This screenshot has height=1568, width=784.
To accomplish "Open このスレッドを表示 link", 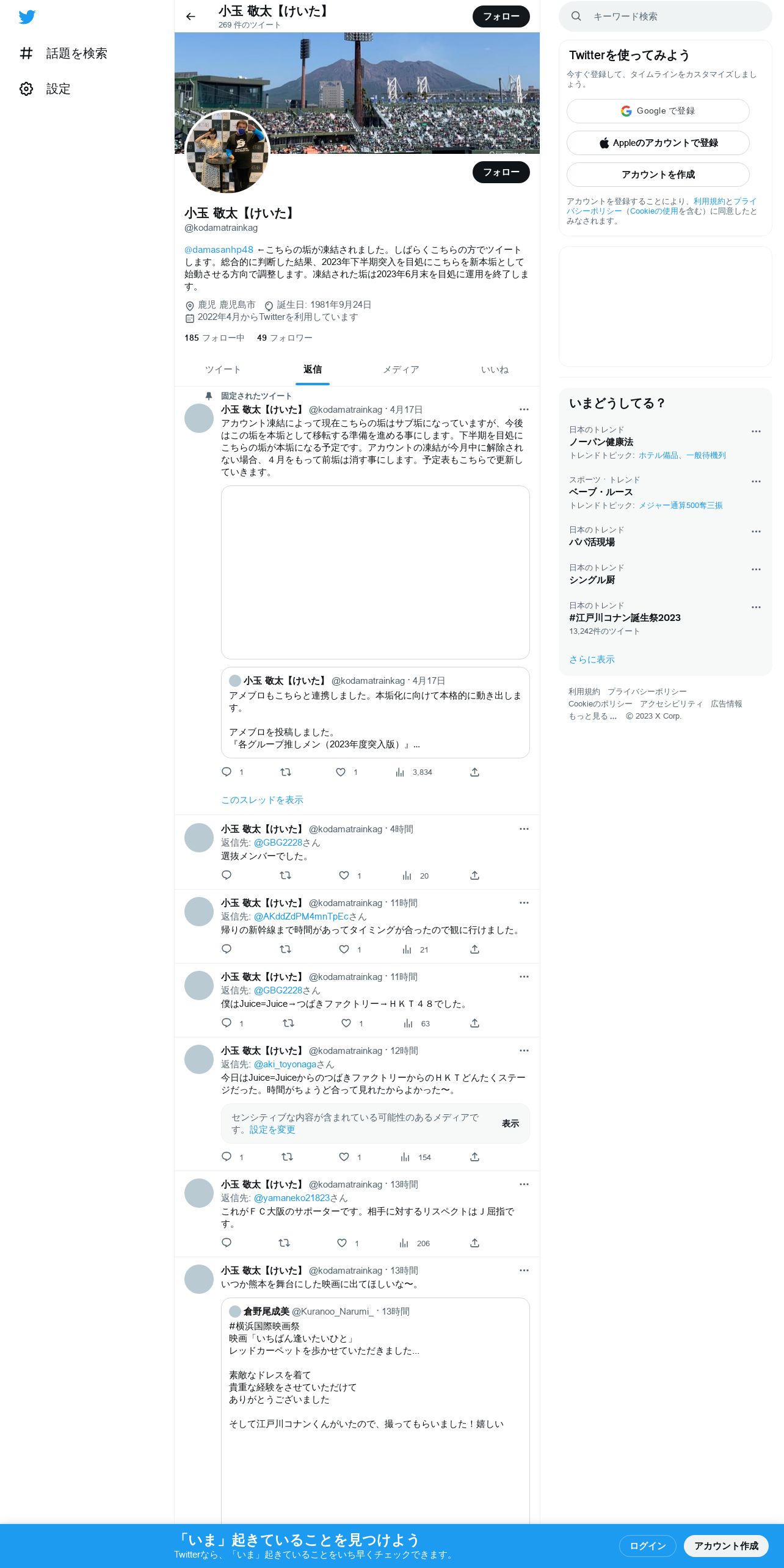I will pyautogui.click(x=262, y=800).
